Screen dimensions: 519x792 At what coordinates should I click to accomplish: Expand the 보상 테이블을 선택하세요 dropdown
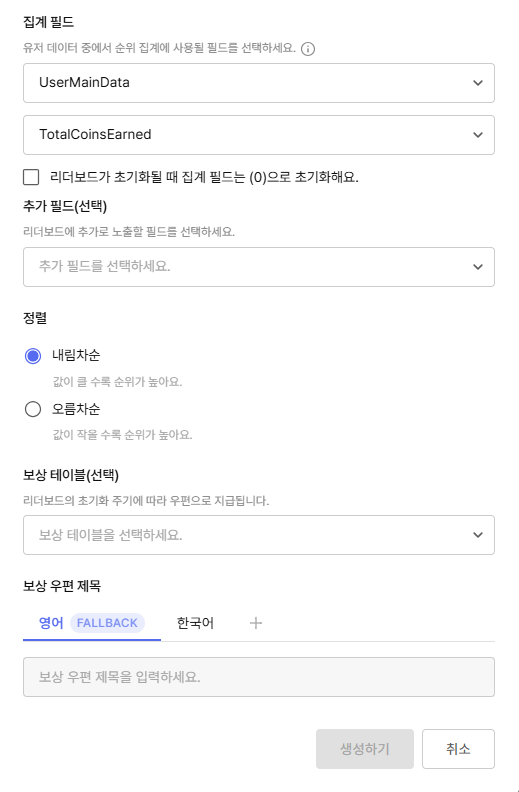258,535
